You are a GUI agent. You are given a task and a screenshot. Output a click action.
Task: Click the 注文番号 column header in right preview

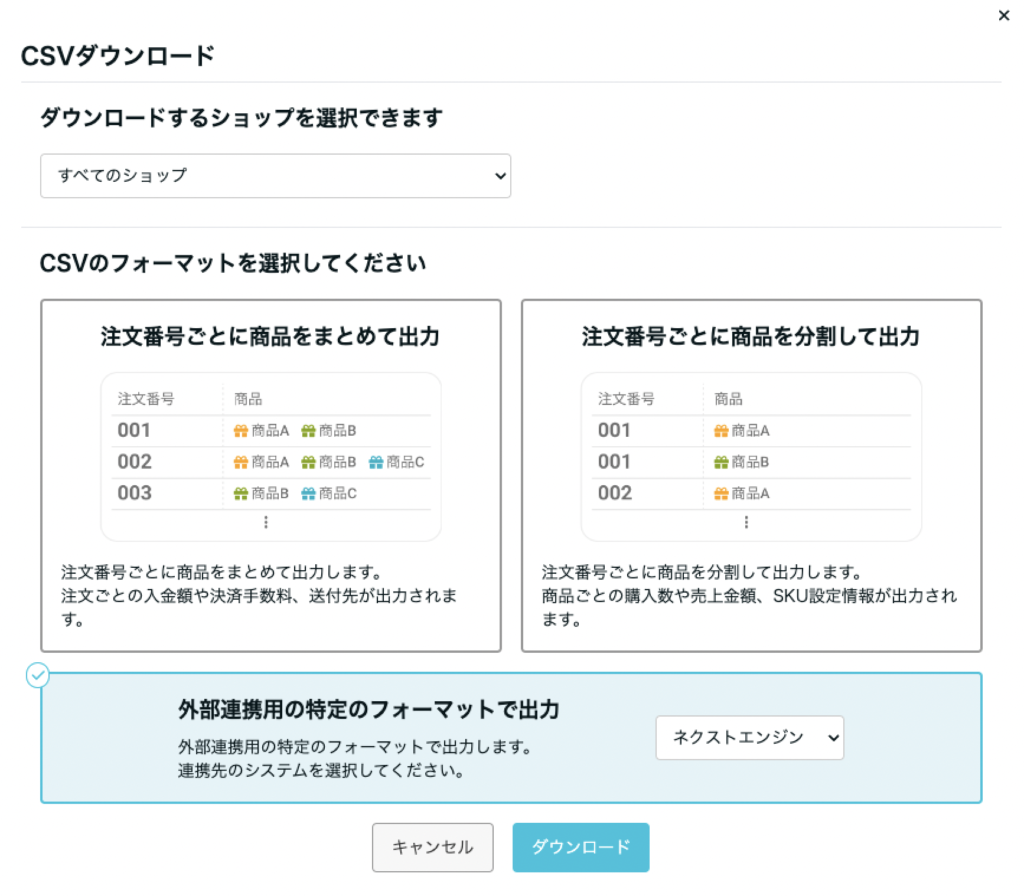[x=626, y=399]
